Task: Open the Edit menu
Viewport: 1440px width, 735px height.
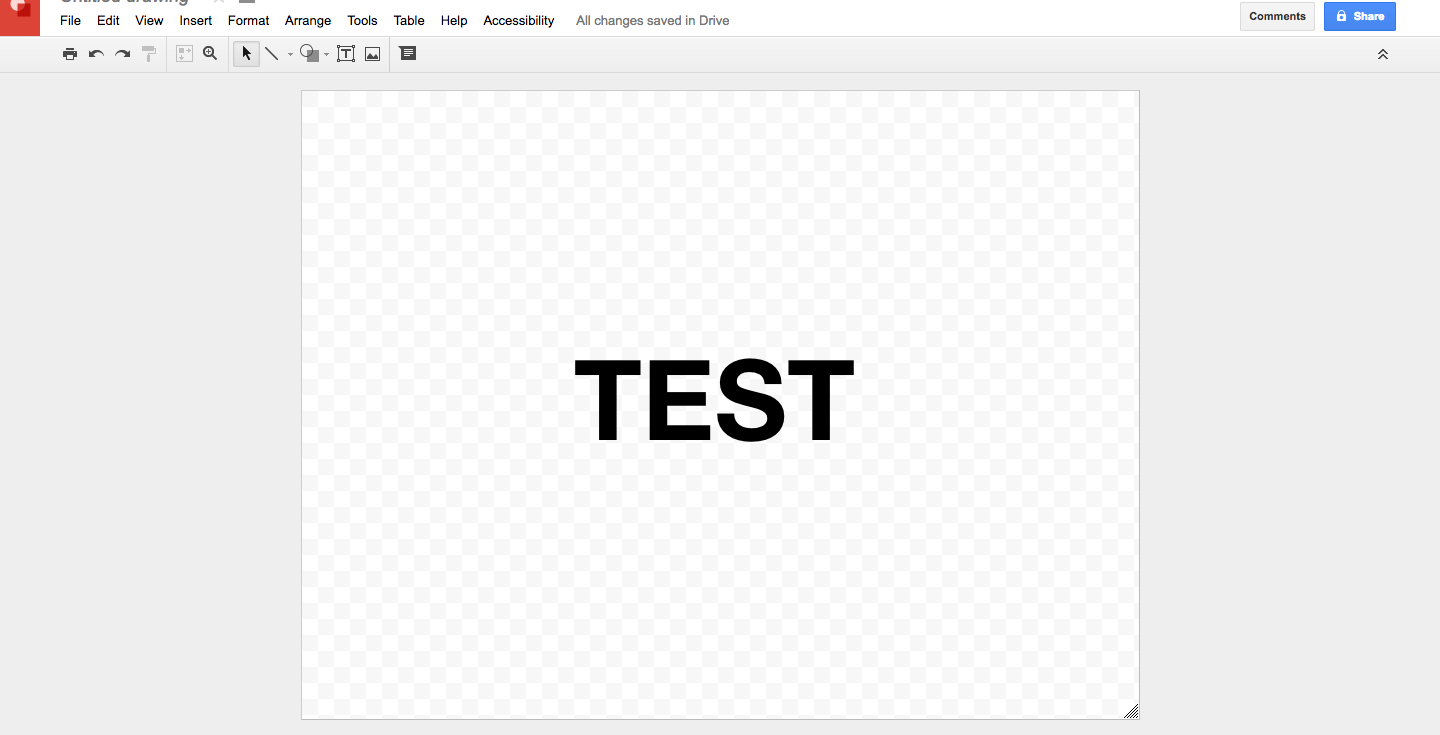Action: tap(108, 20)
